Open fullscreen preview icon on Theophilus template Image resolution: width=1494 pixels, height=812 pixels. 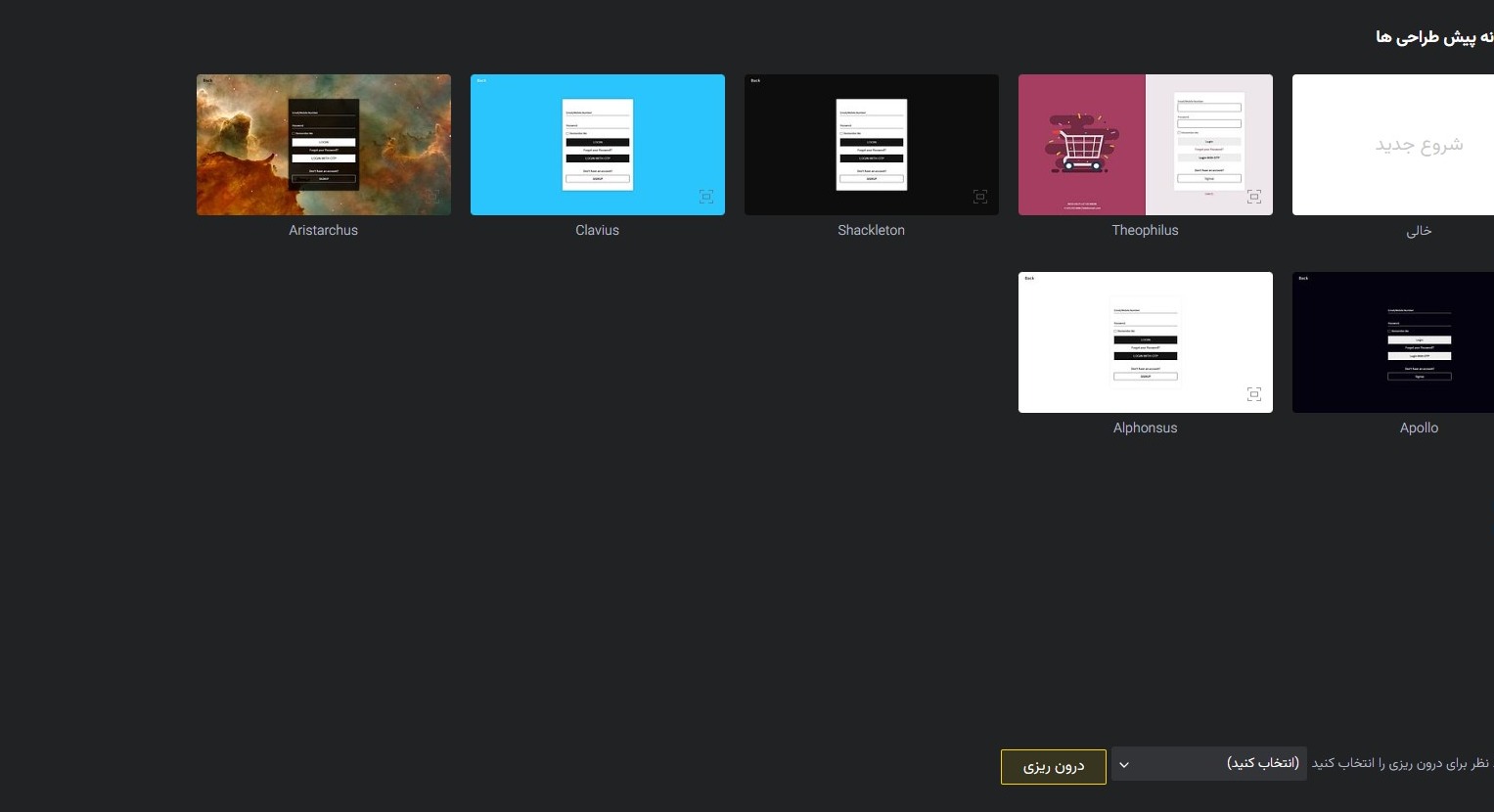[x=1253, y=197]
